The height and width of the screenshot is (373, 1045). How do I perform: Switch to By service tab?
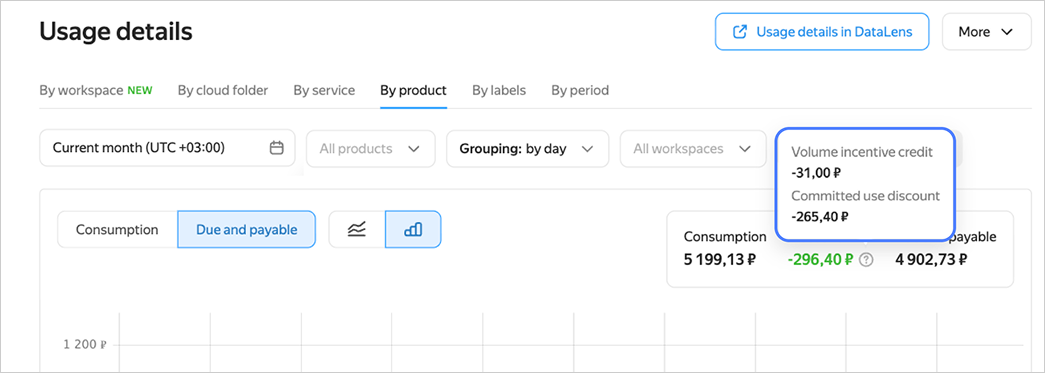(x=324, y=90)
